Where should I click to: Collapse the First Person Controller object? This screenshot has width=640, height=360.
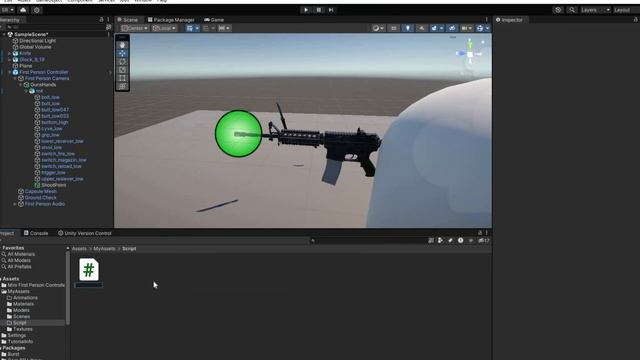pyautogui.click(x=10, y=72)
